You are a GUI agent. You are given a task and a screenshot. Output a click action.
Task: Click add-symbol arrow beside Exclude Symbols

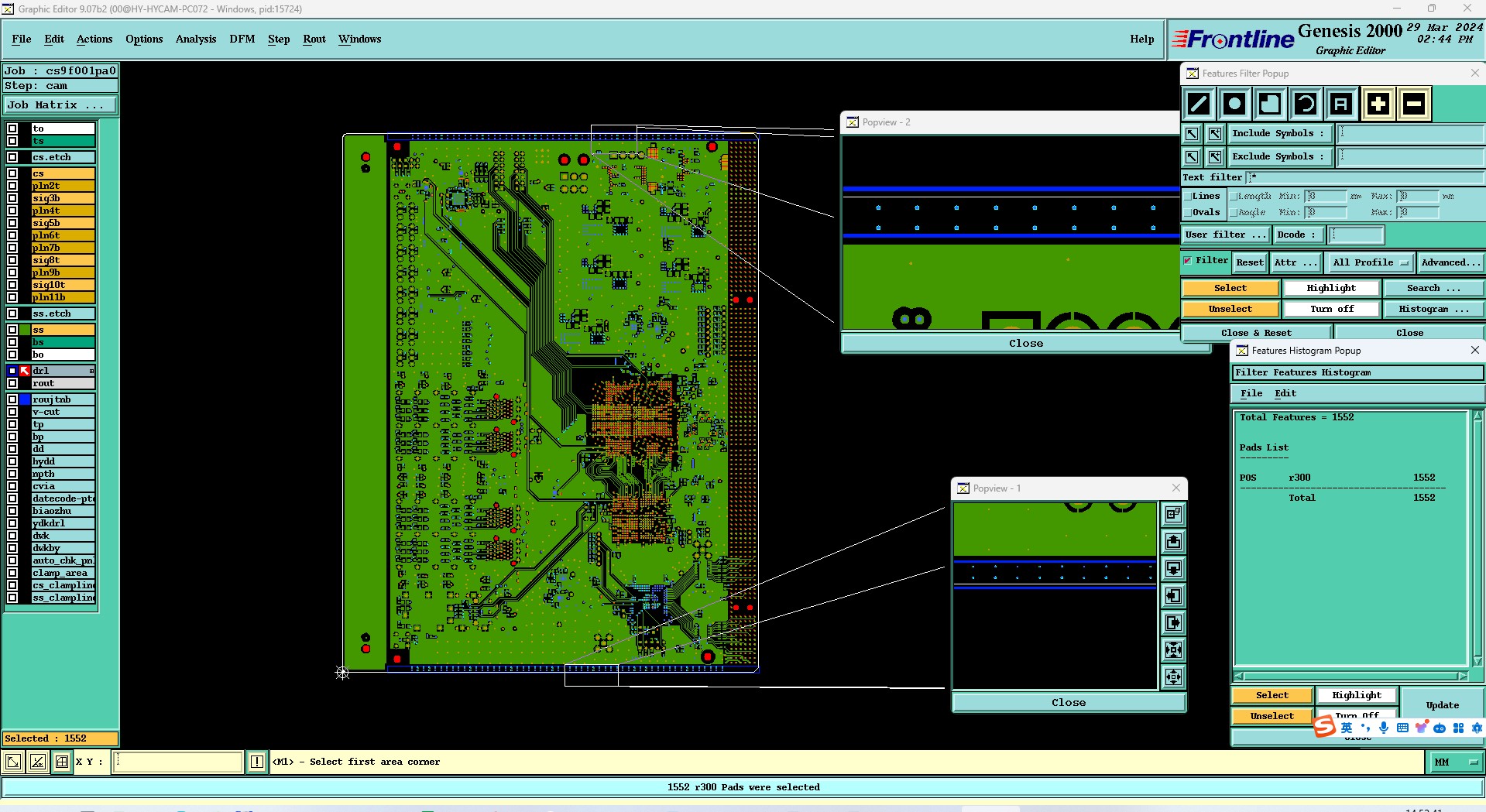click(1215, 157)
